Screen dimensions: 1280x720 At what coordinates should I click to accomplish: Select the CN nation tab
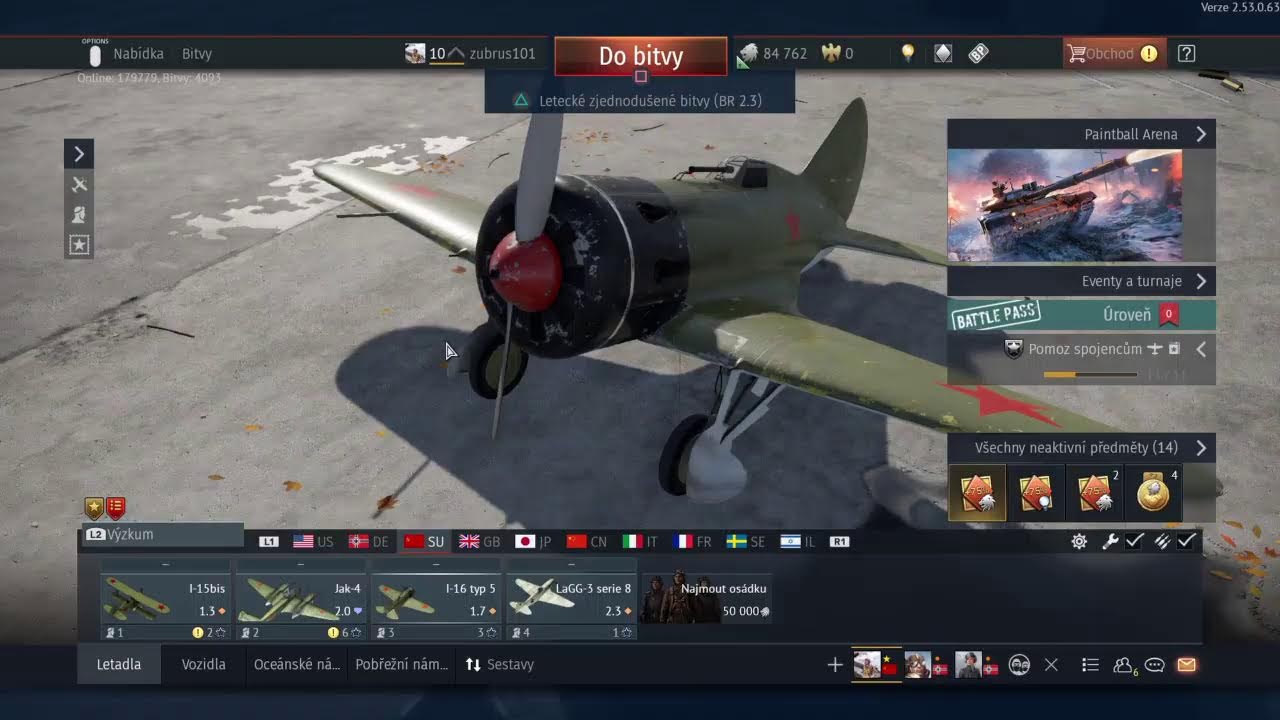587,541
